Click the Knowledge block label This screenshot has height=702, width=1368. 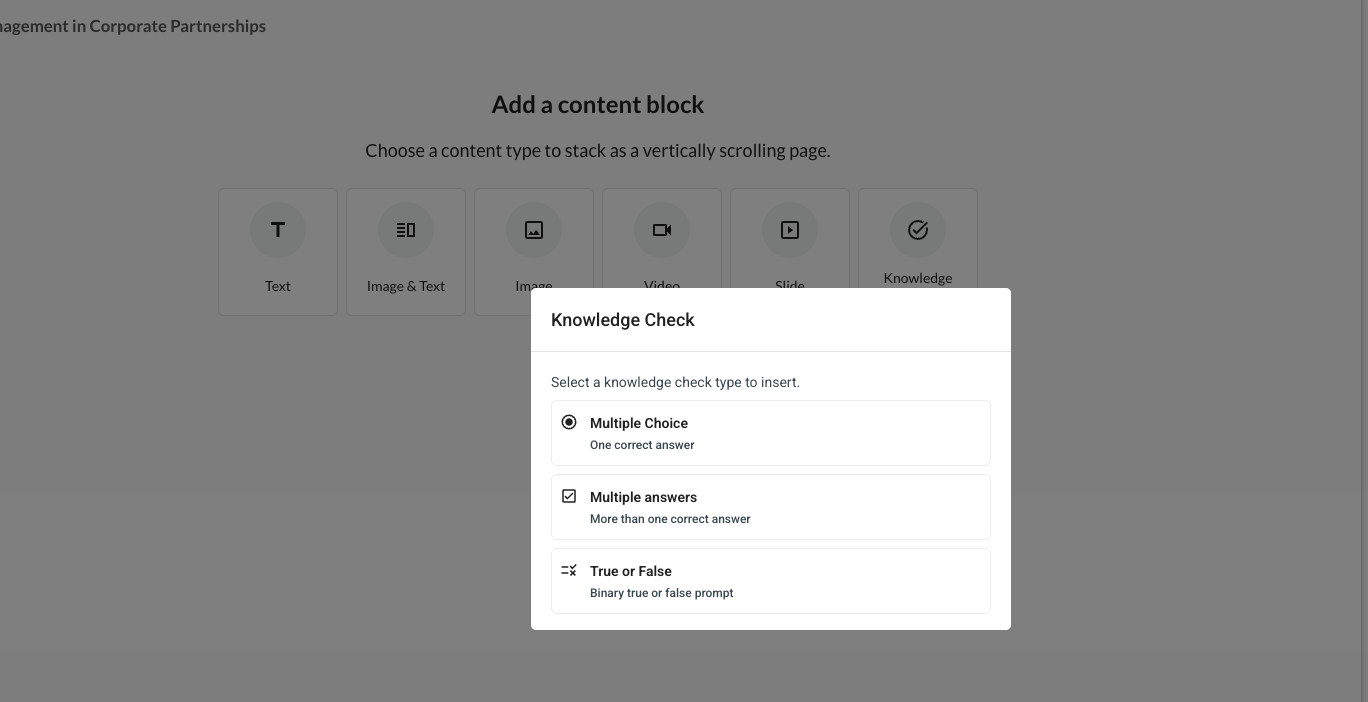pos(918,278)
